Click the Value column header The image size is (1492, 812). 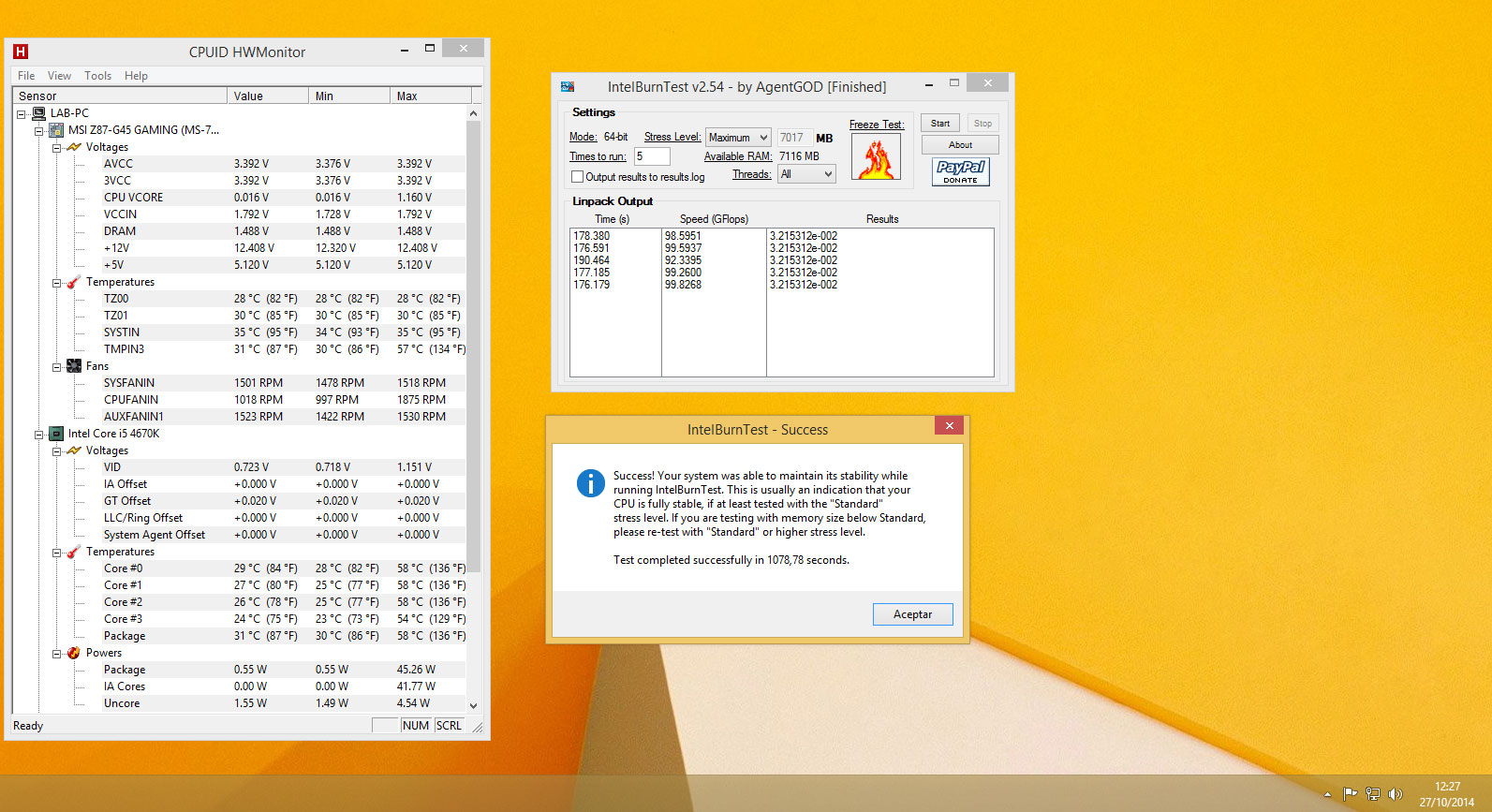[x=268, y=96]
